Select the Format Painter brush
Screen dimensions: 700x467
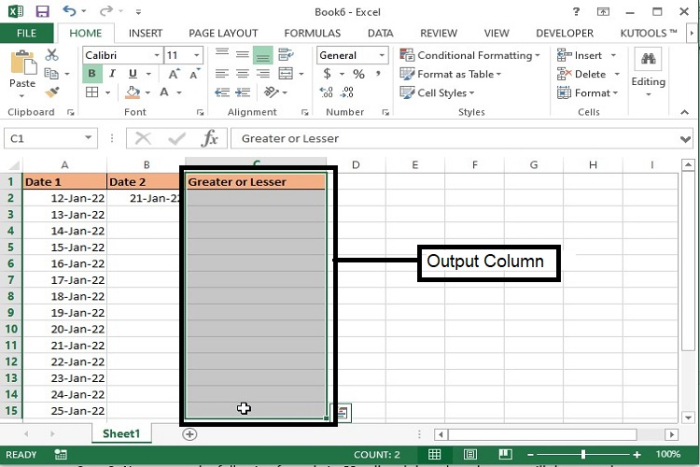point(52,92)
